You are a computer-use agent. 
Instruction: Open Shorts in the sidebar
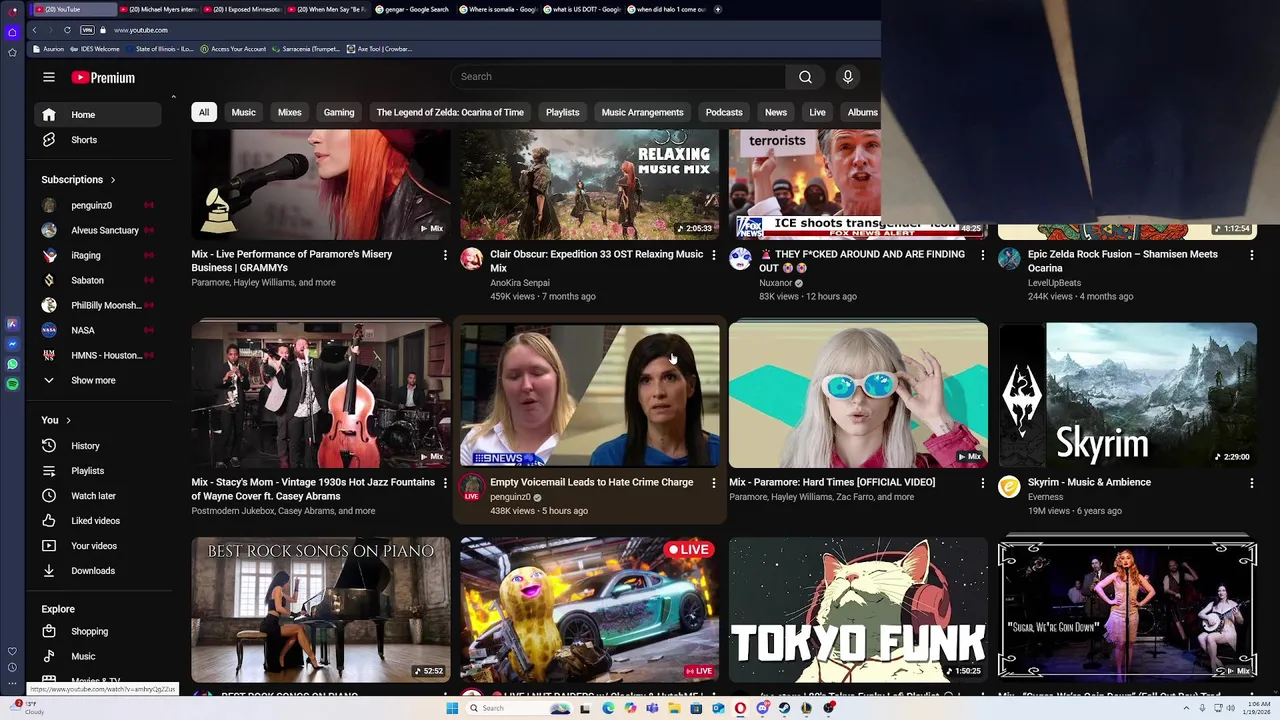coord(98,140)
